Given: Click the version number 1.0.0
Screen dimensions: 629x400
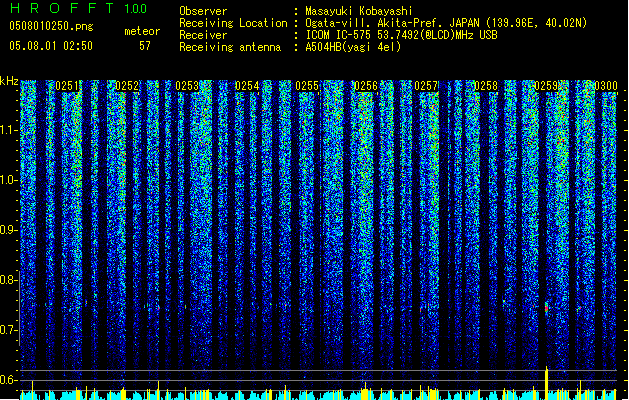Looking at the screenshot, I should point(136,9).
